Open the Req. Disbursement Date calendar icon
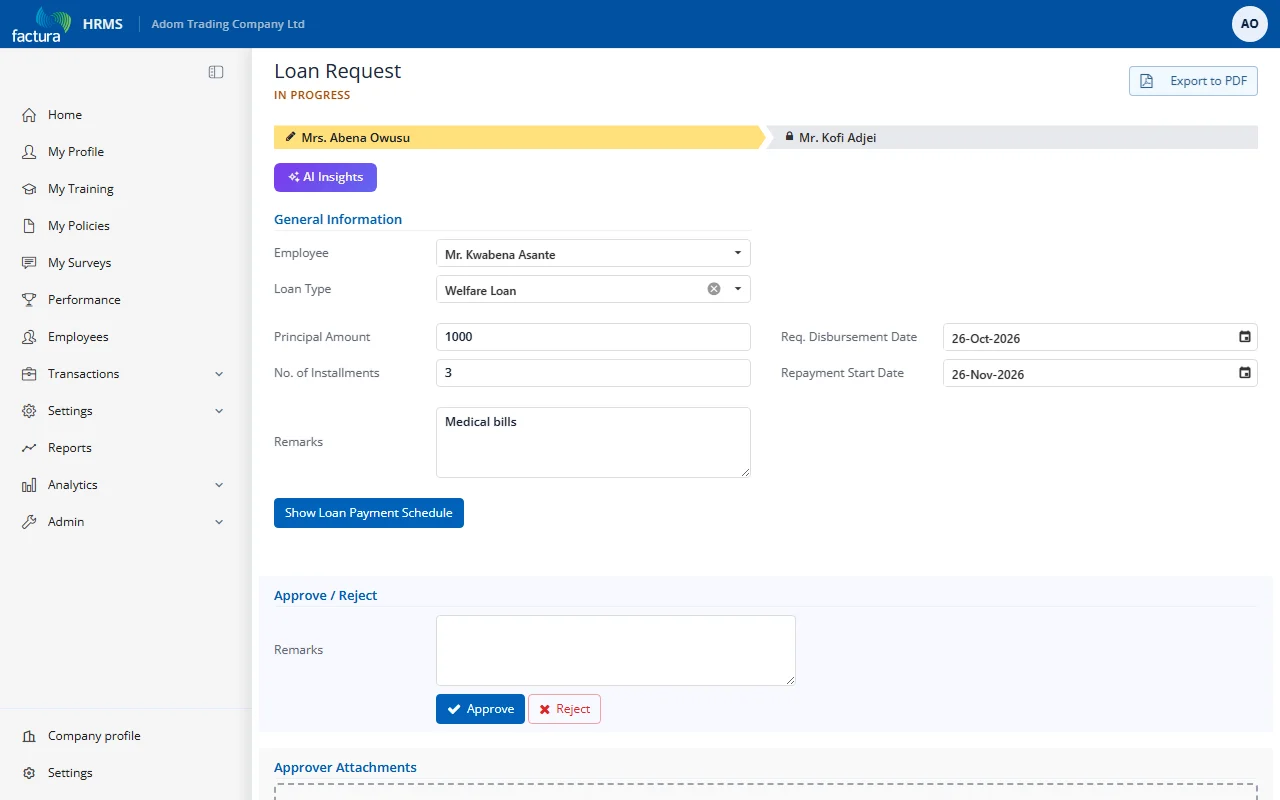Screen dimensions: 1280x800 [1245, 337]
